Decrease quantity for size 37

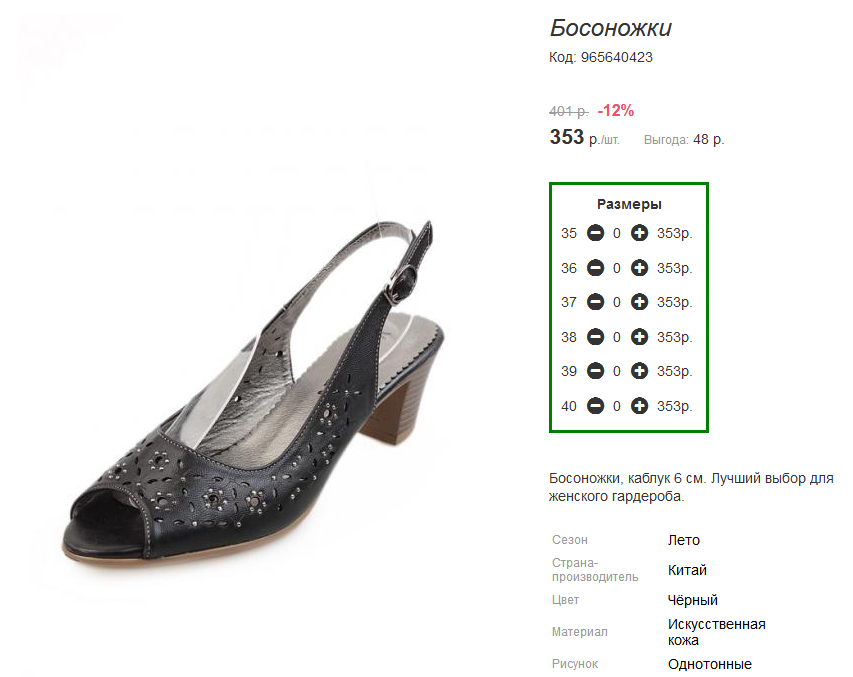[x=595, y=301]
